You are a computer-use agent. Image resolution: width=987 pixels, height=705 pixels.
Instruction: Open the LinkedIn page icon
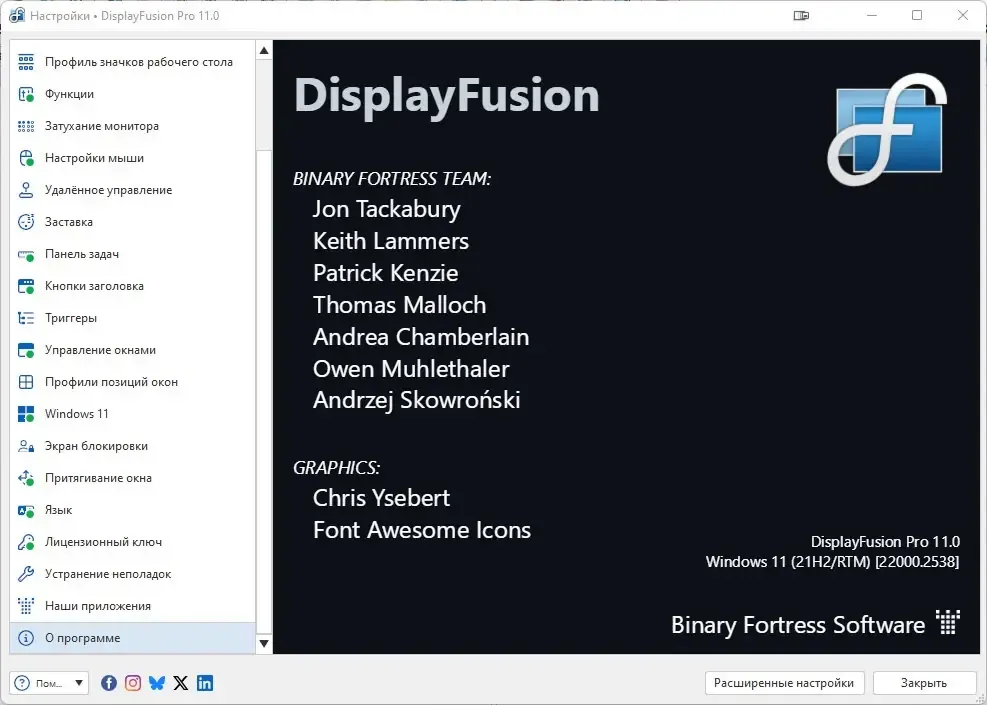[205, 683]
